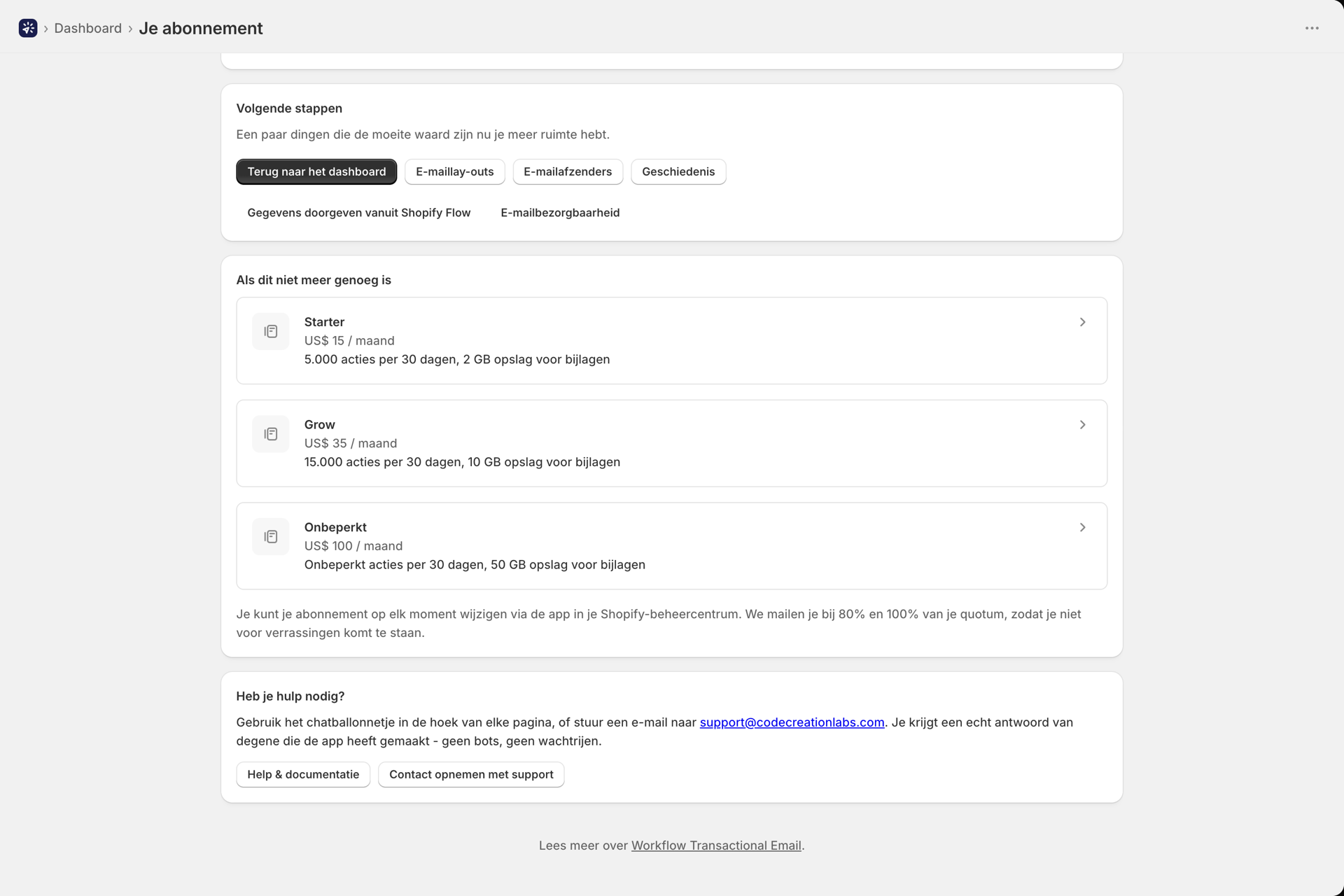Expand the Onbeperkt plan chevron arrow
The image size is (1344, 896).
coord(1082,527)
